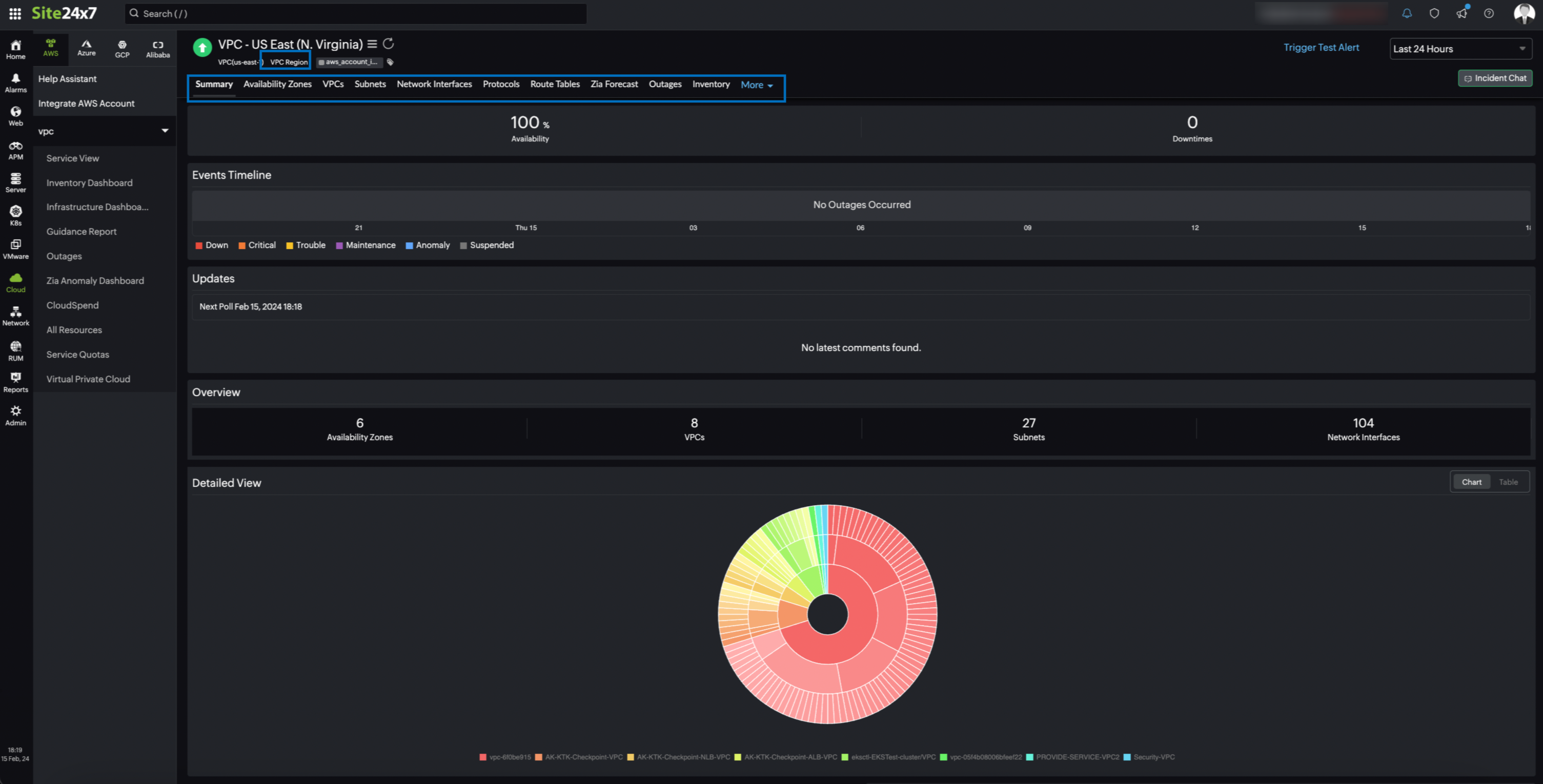The image size is (1543, 784).
Task: Expand the More tabs dropdown
Action: pos(757,85)
